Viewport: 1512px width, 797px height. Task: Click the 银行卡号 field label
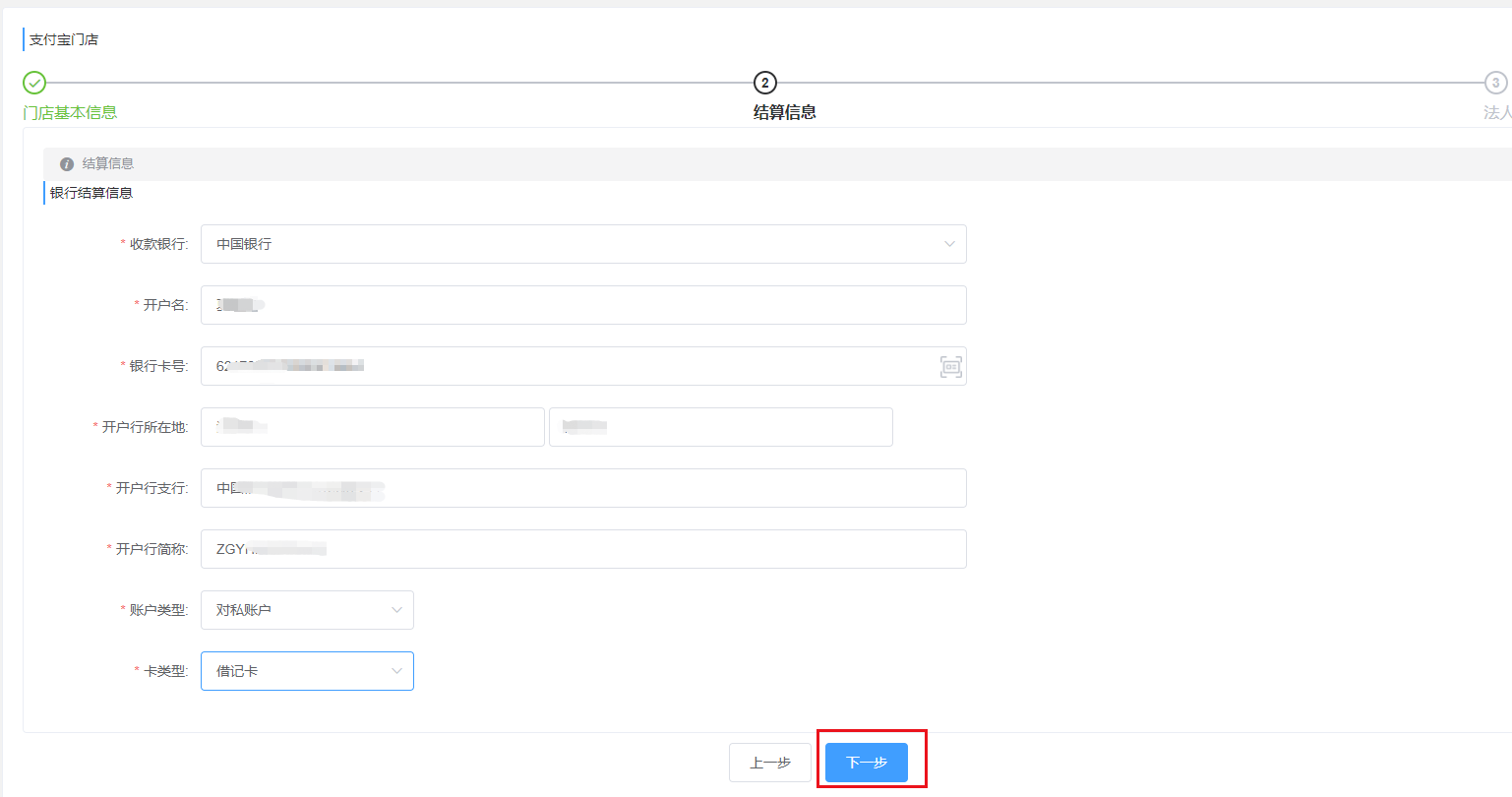(x=158, y=366)
